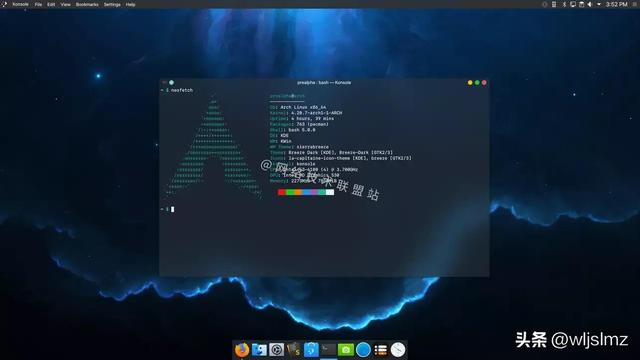
Task: Click the circular tray icon at far left of tray
Action: pyautogui.click(x=544, y=4)
